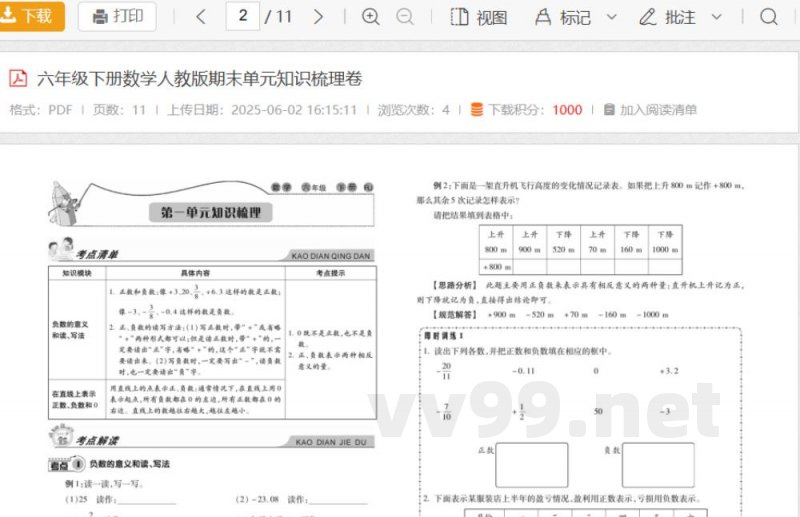Expand the 标记 dropdown arrow
The height and width of the screenshot is (517, 800).
pyautogui.click(x=612, y=17)
